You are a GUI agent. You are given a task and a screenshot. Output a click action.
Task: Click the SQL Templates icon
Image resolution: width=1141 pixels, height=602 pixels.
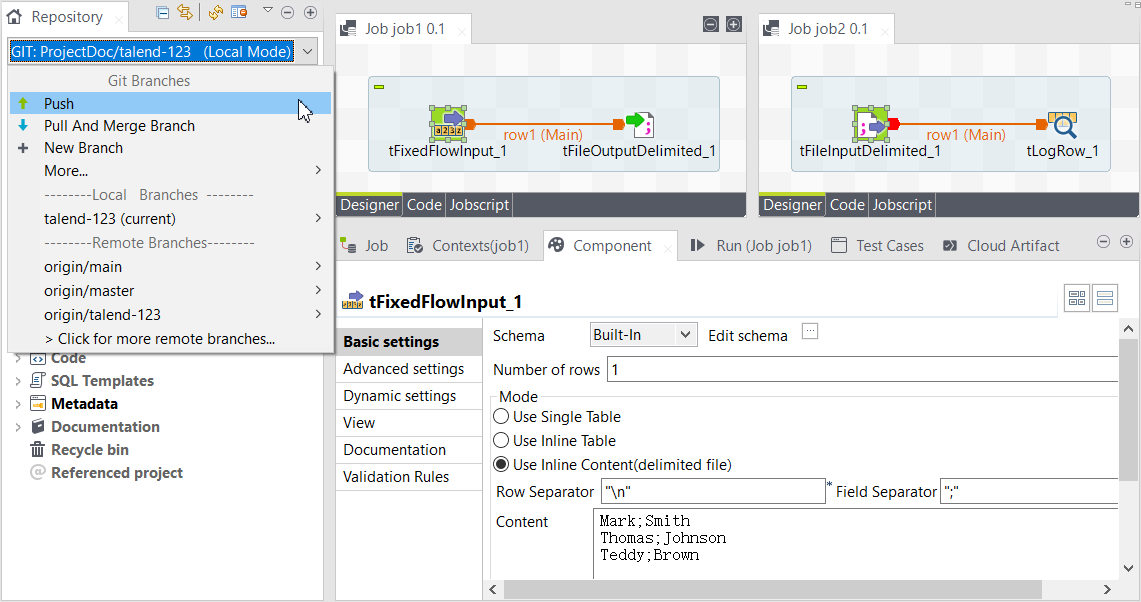tap(38, 380)
